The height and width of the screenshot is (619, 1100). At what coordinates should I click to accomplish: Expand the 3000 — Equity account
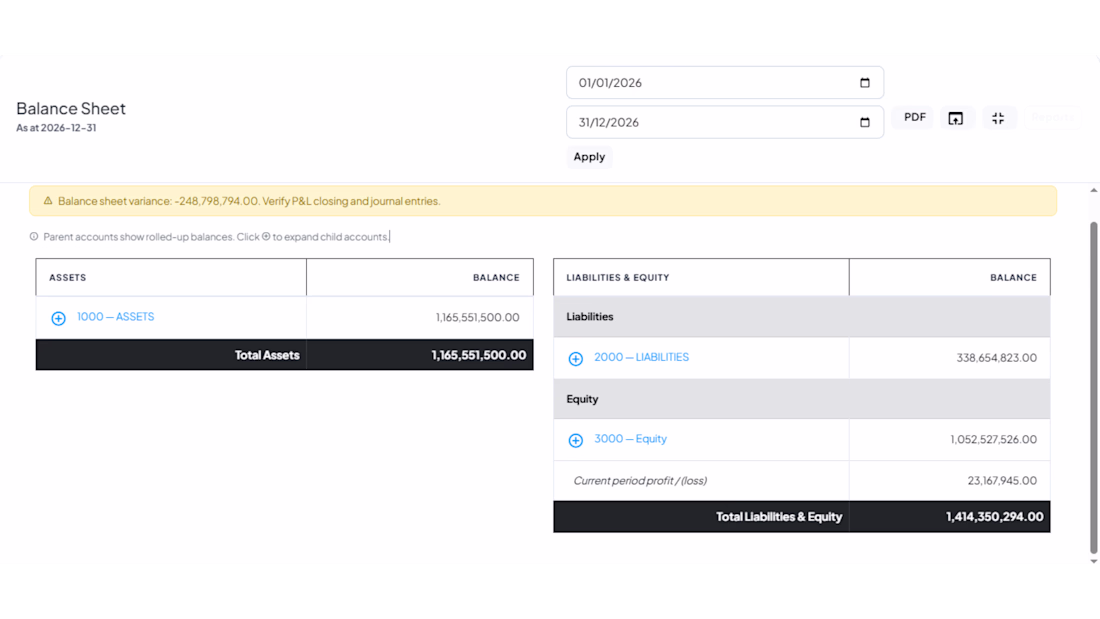[x=575, y=440]
